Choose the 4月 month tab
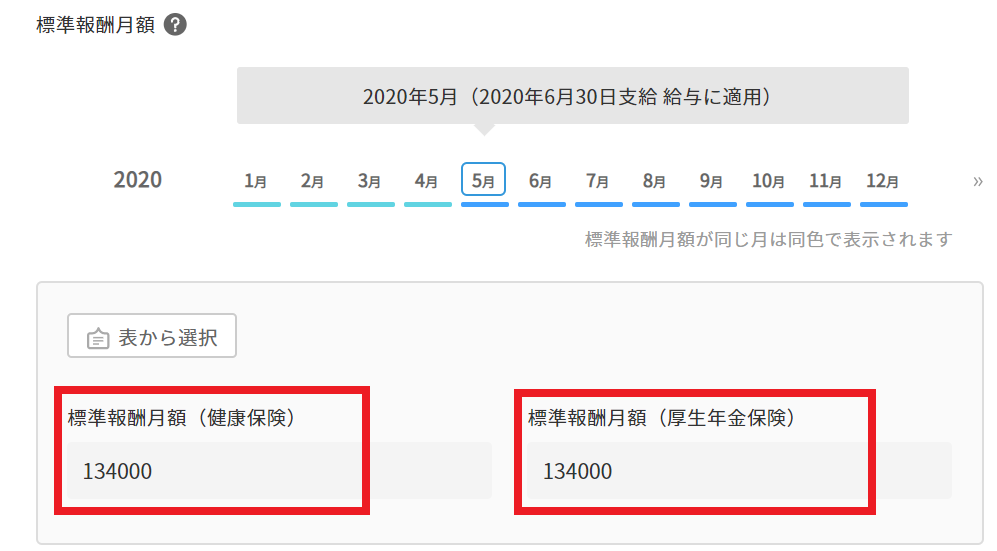Viewport: 997px width, 551px height. pyautogui.click(x=427, y=181)
